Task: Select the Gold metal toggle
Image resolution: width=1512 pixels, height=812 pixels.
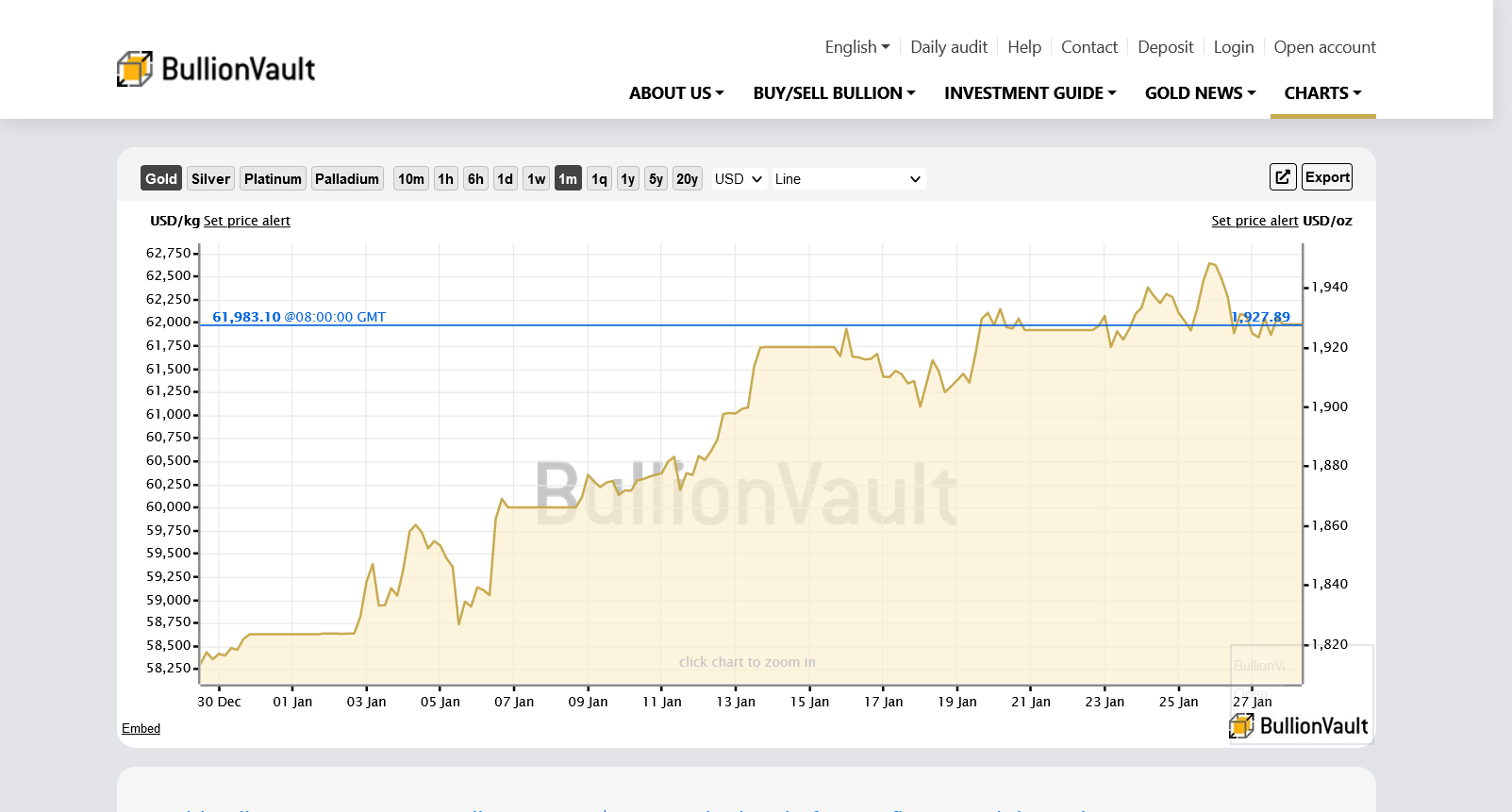Action: pos(160,179)
